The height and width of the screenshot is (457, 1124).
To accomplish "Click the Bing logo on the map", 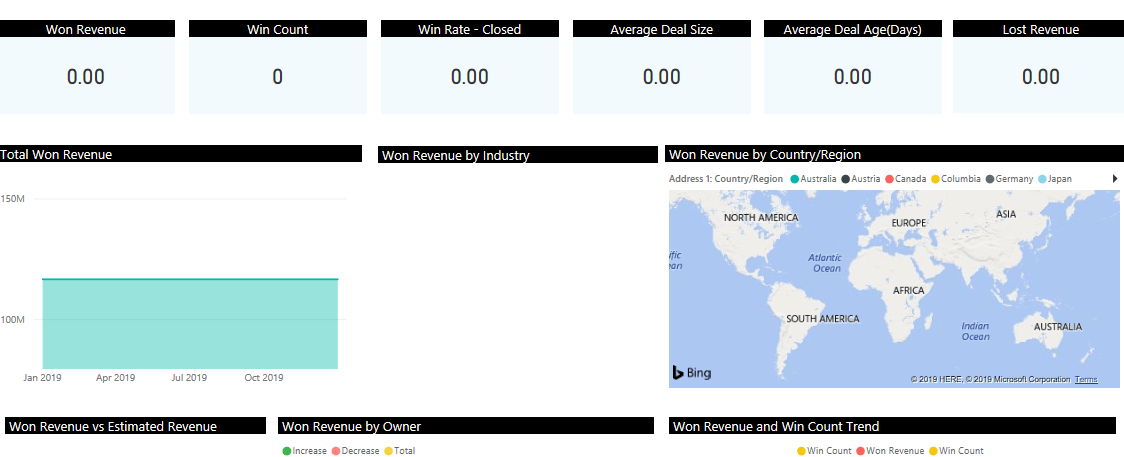I will pyautogui.click(x=692, y=373).
